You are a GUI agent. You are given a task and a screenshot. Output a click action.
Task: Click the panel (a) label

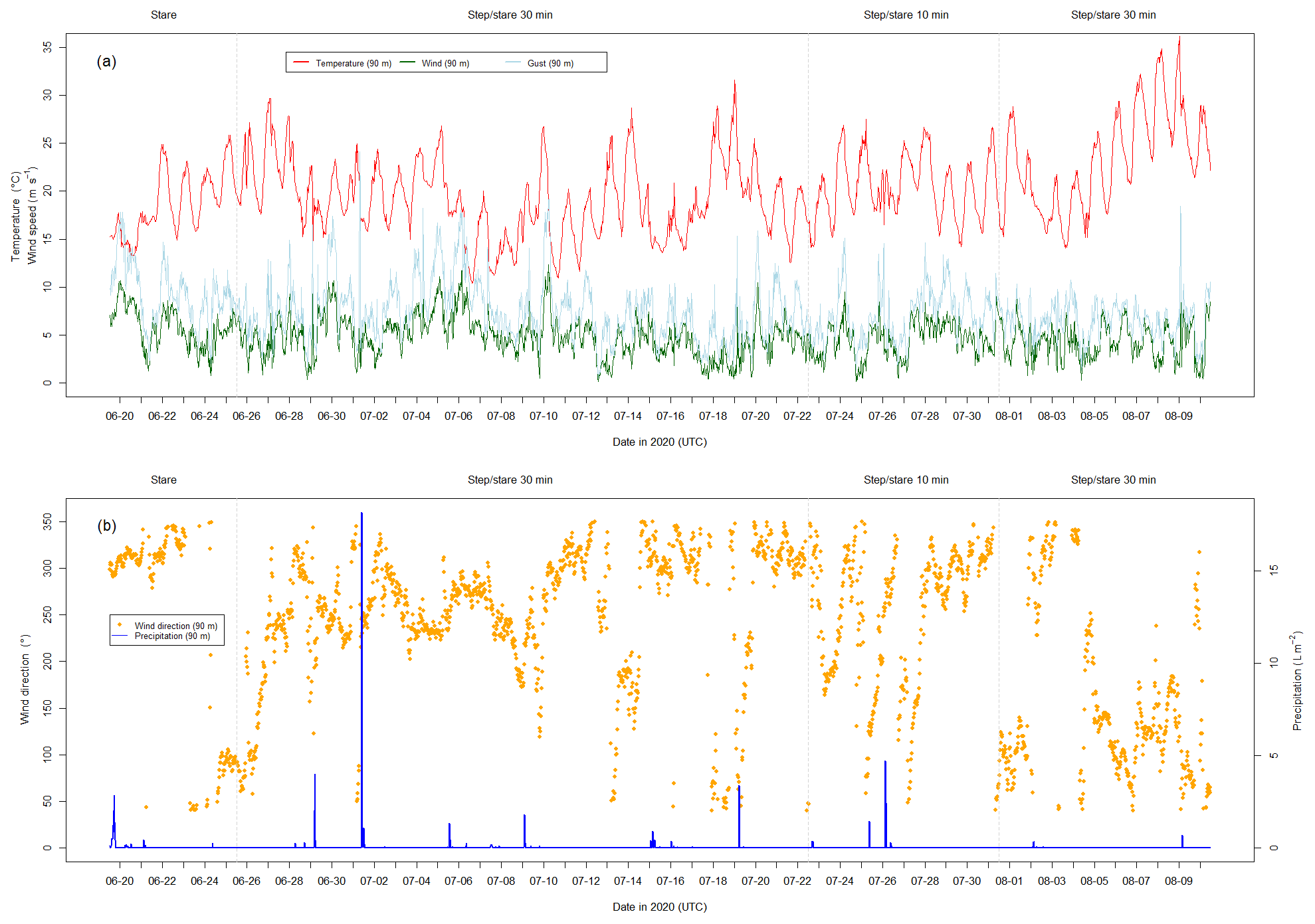pos(106,62)
